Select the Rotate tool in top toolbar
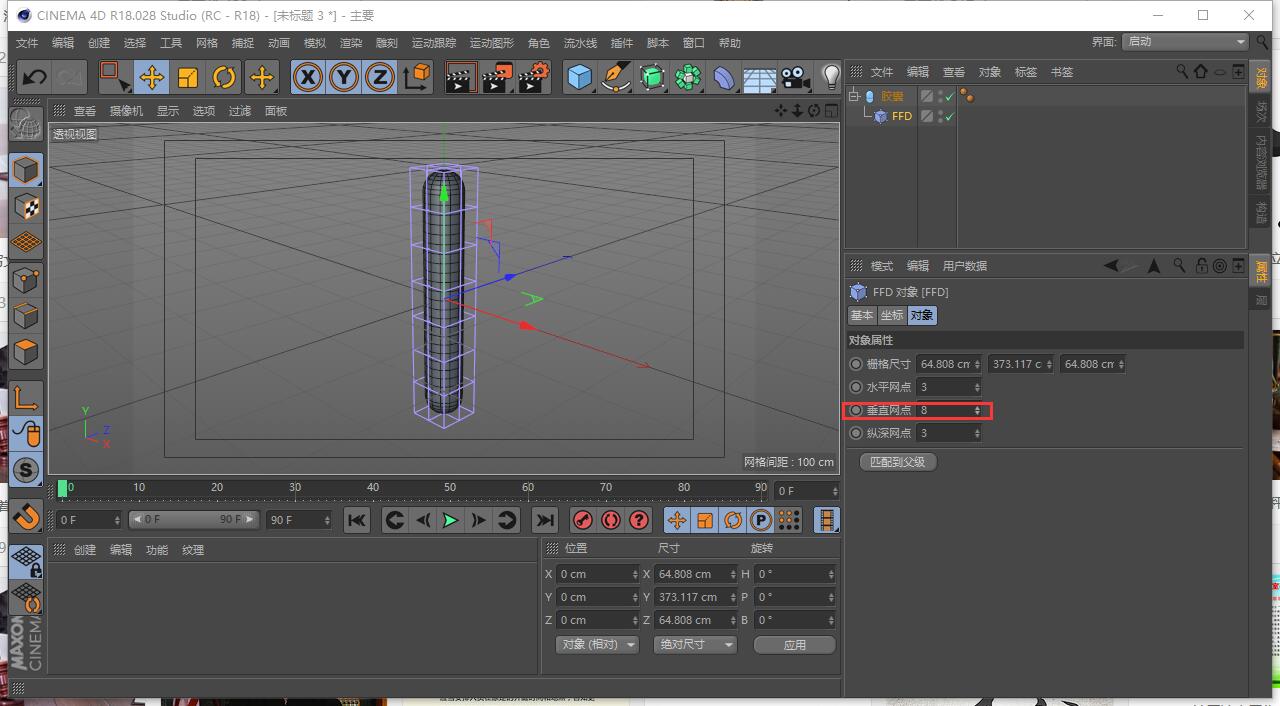1280x706 pixels. (224, 77)
